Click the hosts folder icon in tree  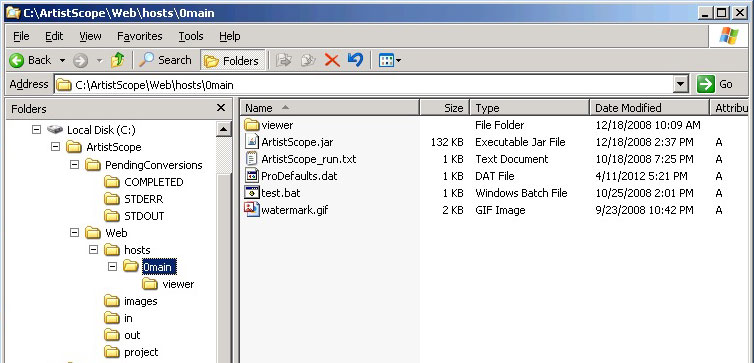coord(112,250)
